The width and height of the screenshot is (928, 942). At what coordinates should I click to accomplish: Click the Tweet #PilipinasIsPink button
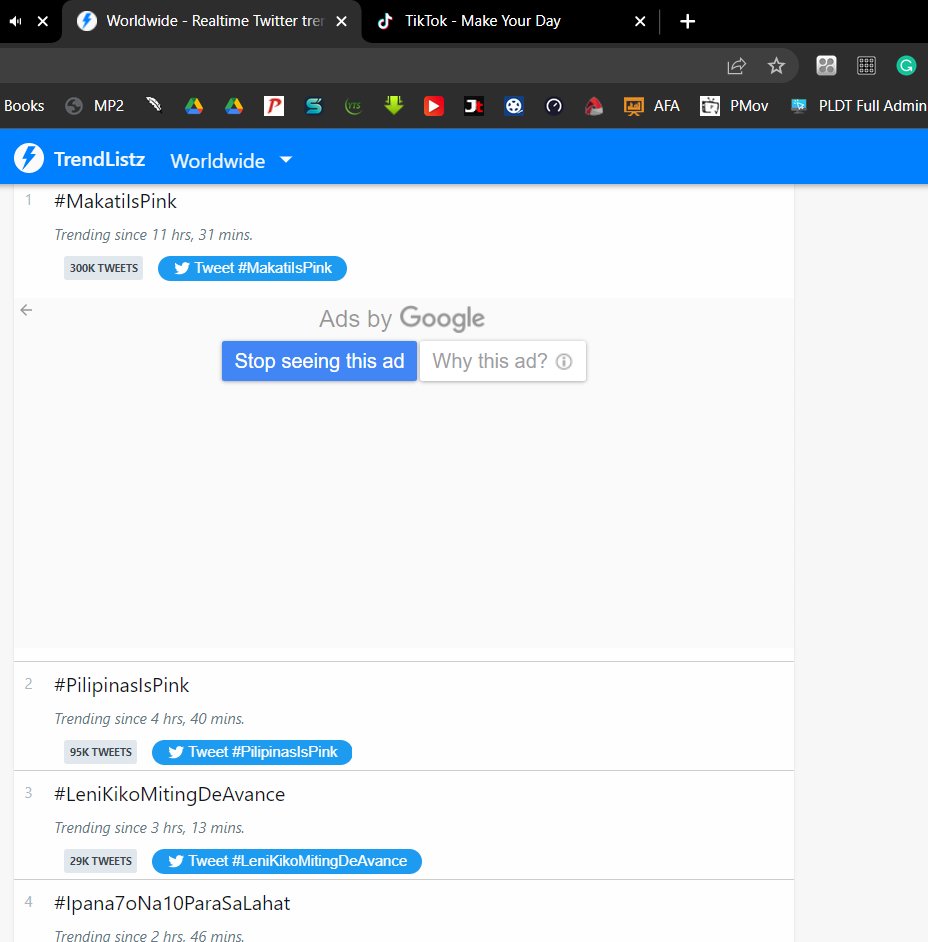(252, 752)
